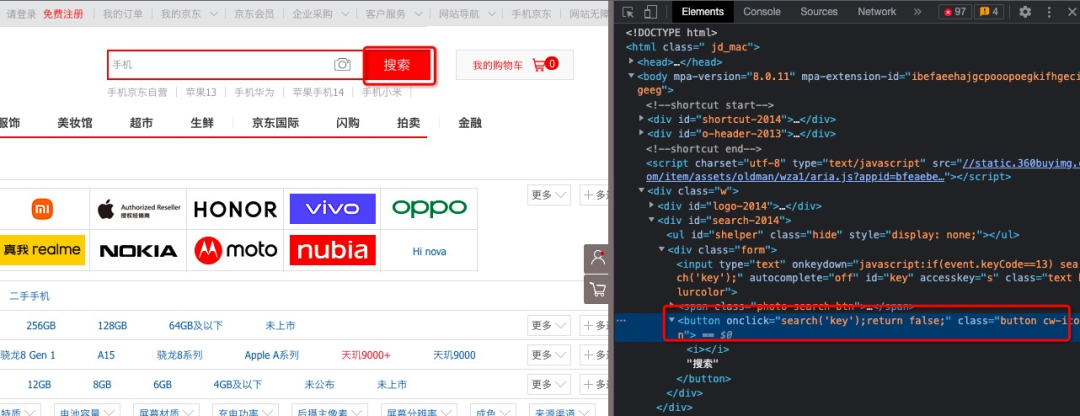Expand the div id o-header-2013 node
The image size is (1080, 416).
pos(642,134)
